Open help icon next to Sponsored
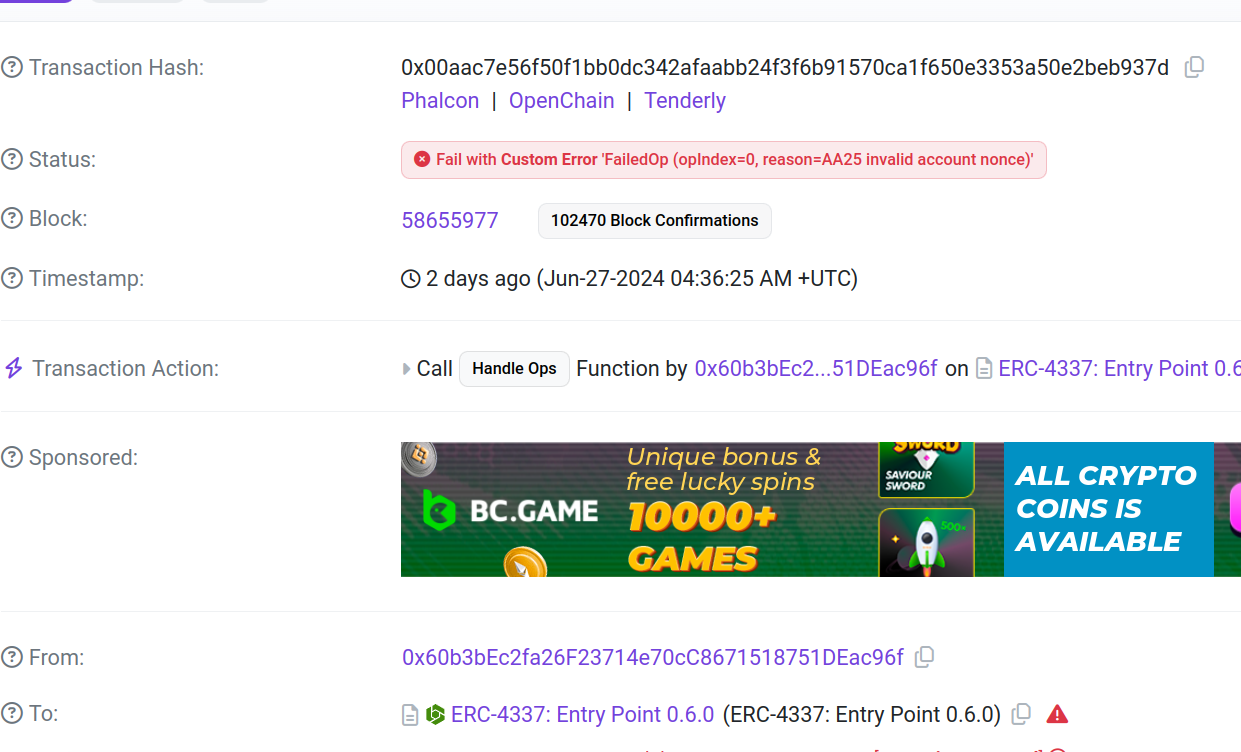This screenshot has width=1241, height=752. click(x=12, y=458)
